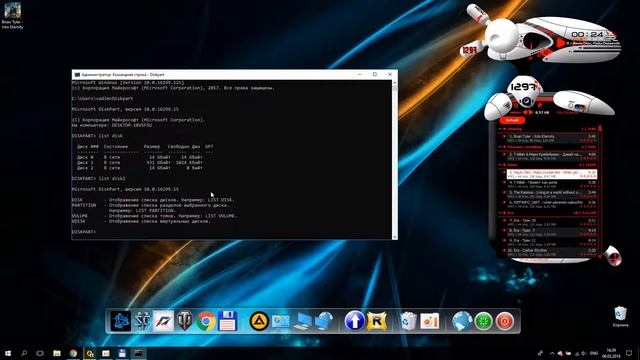The image size is (640, 360).
Task: Open the taskbar clock and date
Action: point(611,353)
